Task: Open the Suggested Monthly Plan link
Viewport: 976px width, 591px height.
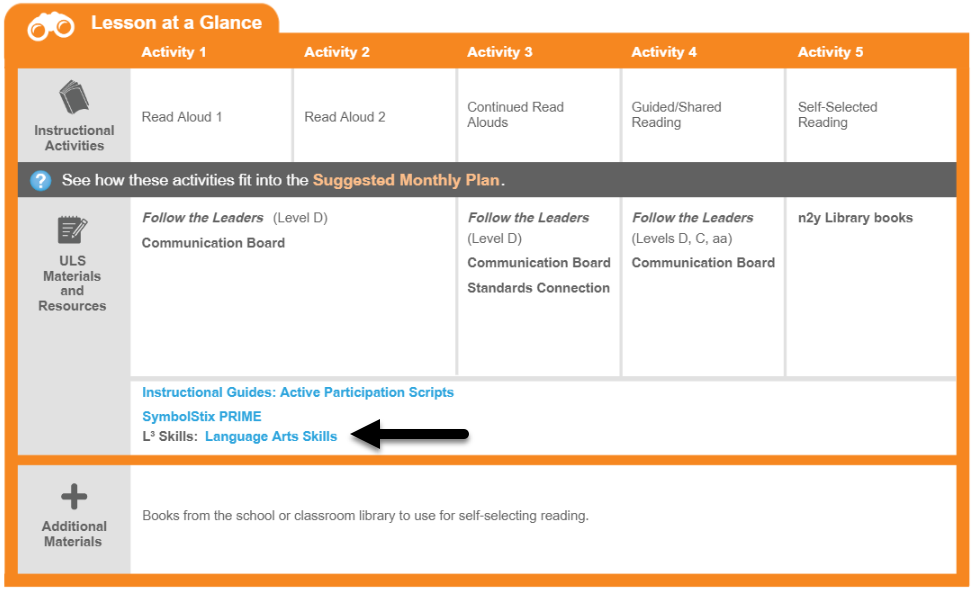Action: tap(406, 180)
